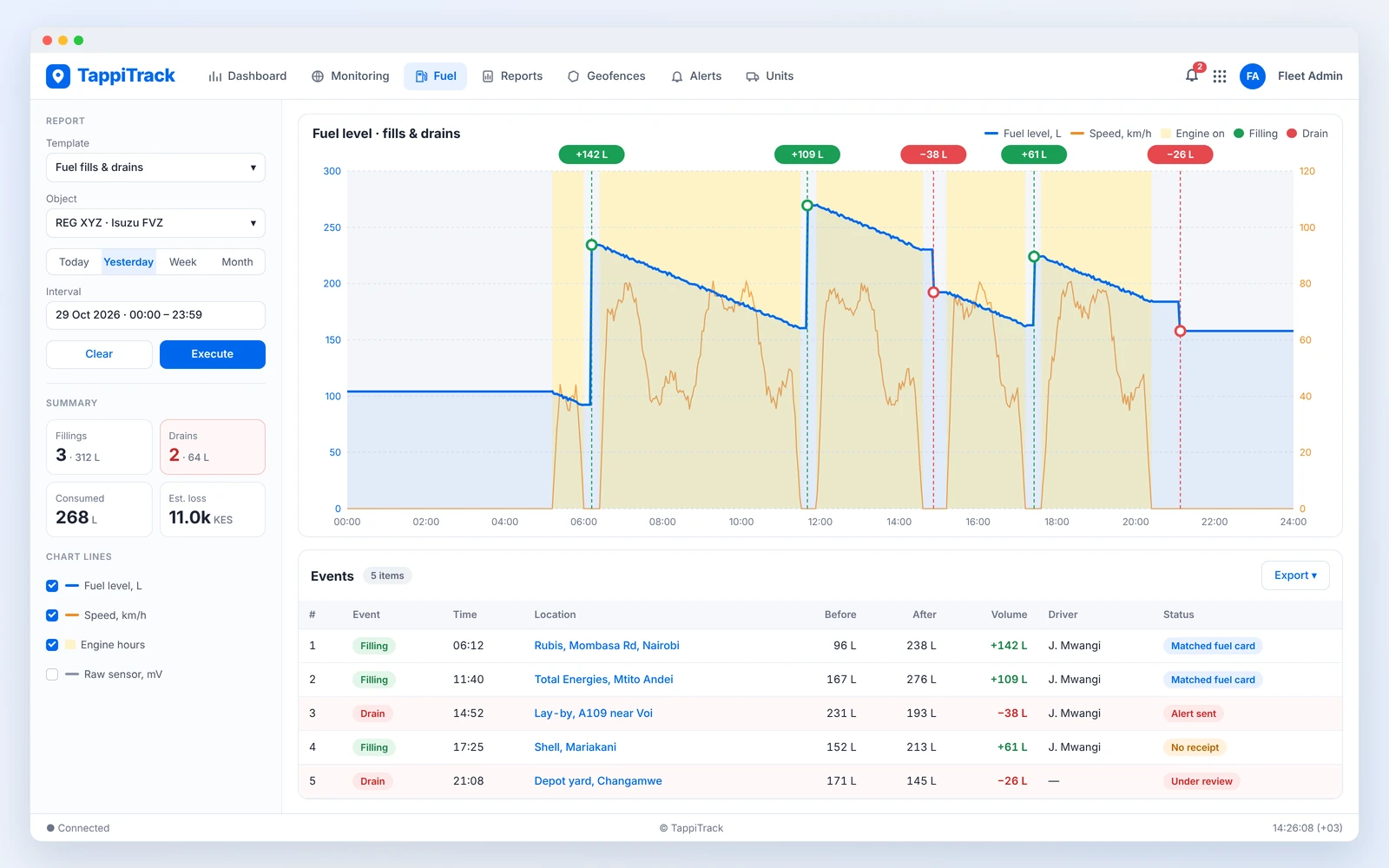Click the Clear button
The image size is (1389, 868).
(99, 354)
